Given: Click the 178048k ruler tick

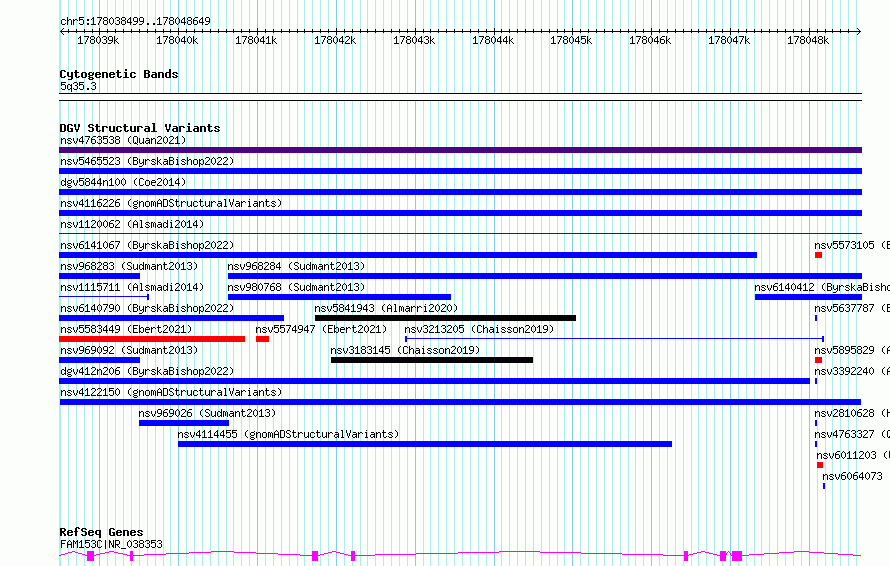Looking at the screenshot, I should [808, 40].
